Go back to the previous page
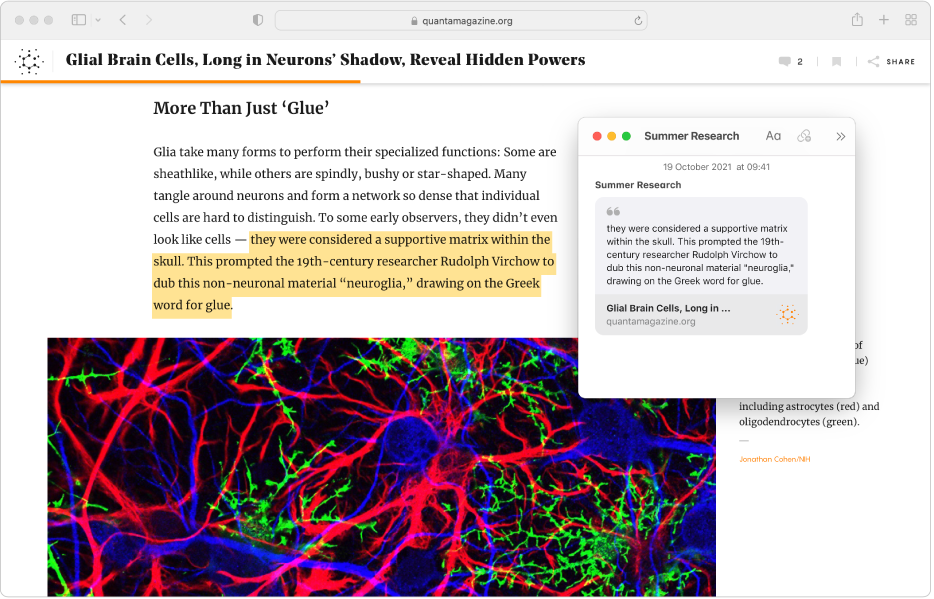This screenshot has width=934, height=599. pyautogui.click(x=123, y=20)
